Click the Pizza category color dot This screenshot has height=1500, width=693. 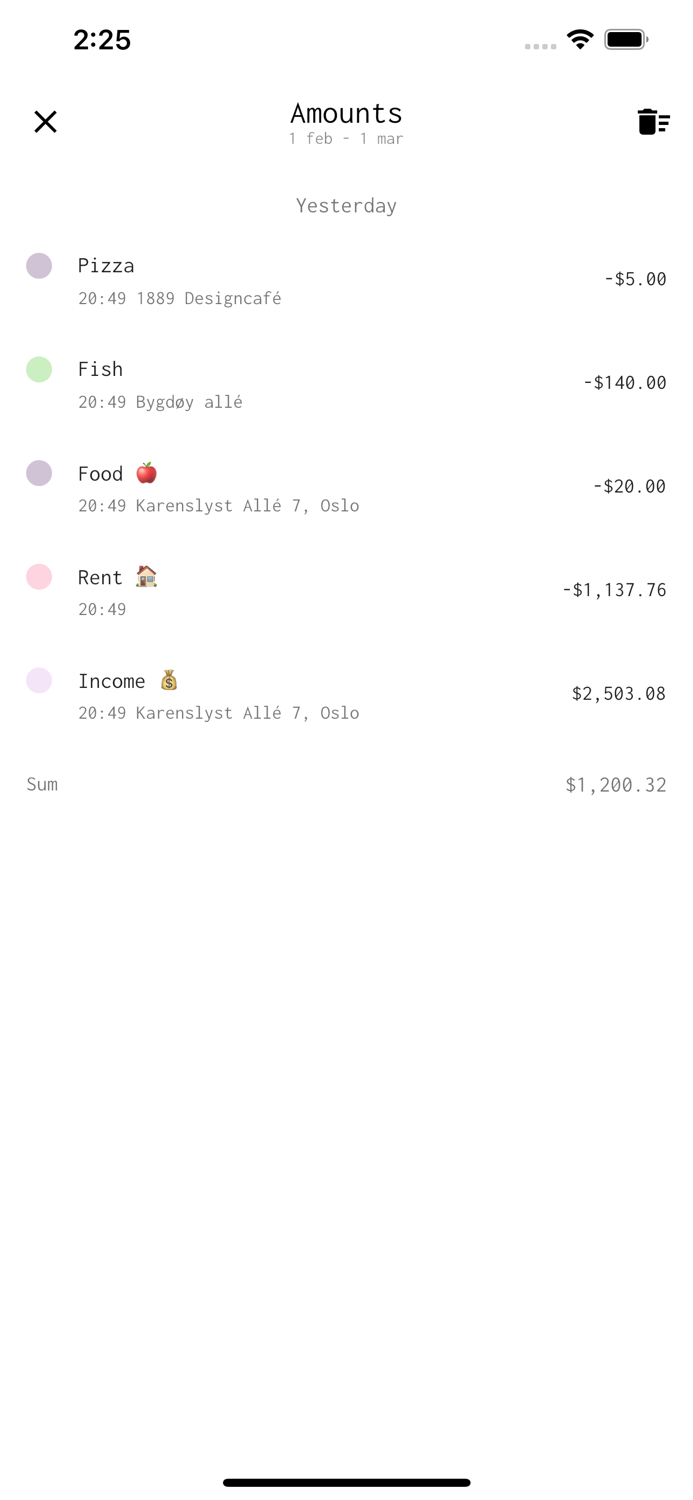click(39, 265)
